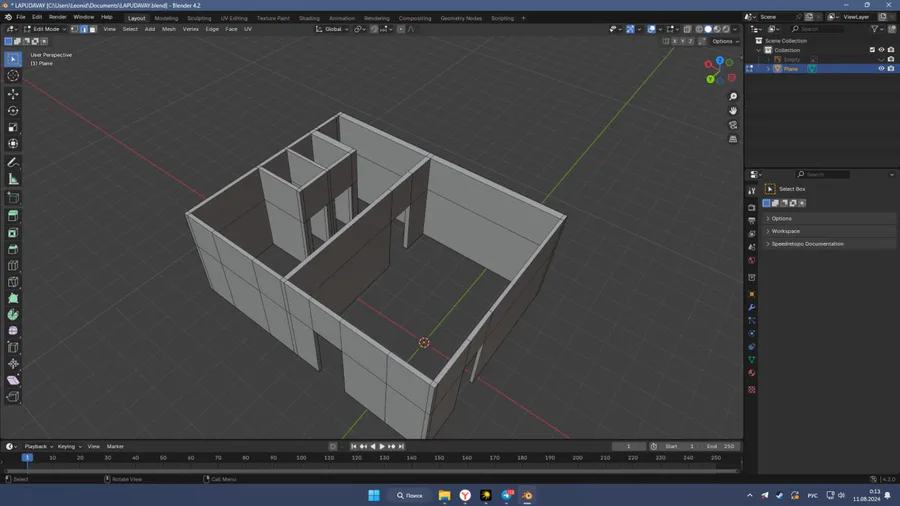Select the Bevel tool
The width and height of the screenshot is (900, 506).
coord(13,250)
